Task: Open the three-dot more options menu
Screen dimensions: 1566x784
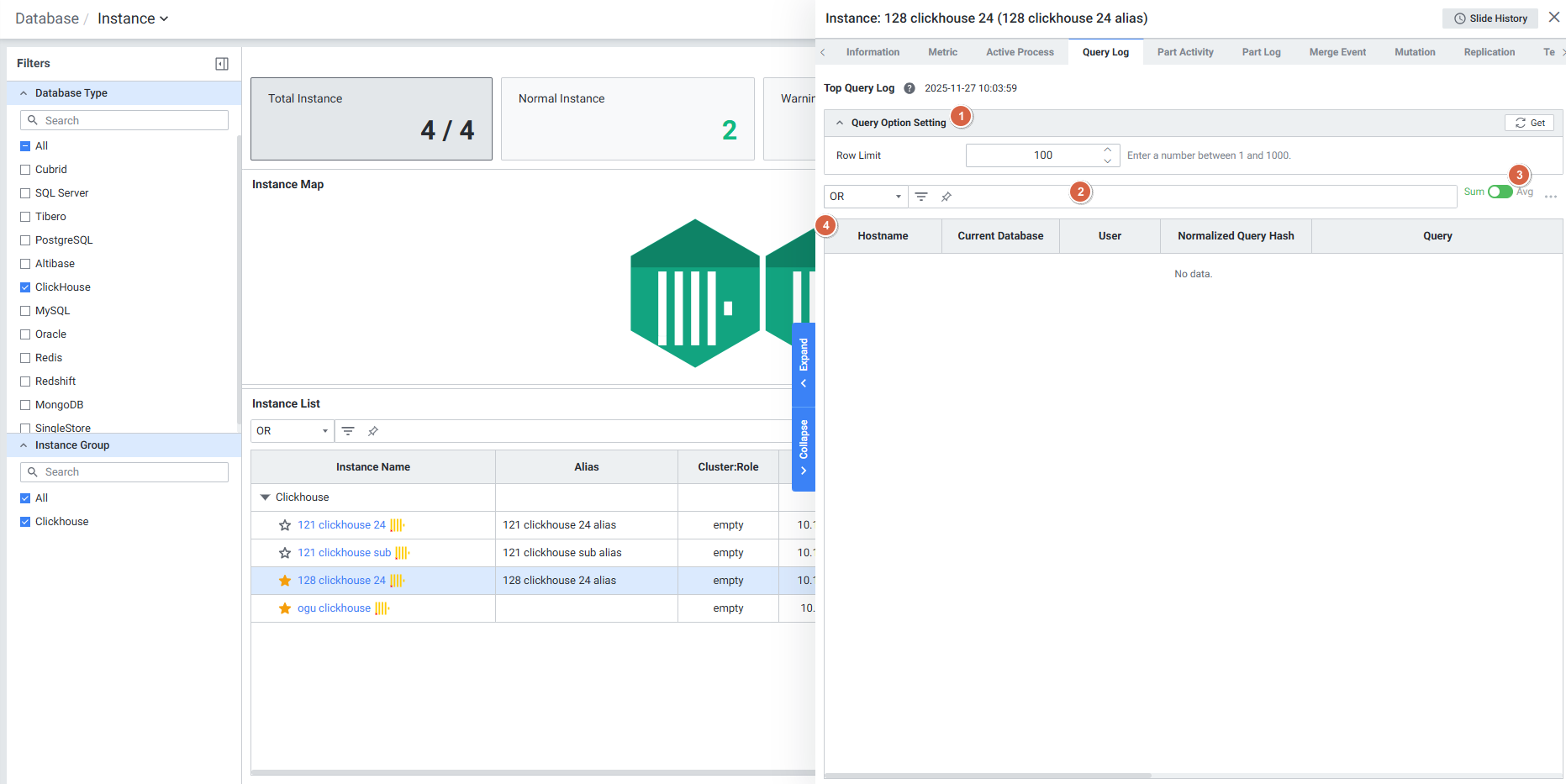Action: 1551,197
